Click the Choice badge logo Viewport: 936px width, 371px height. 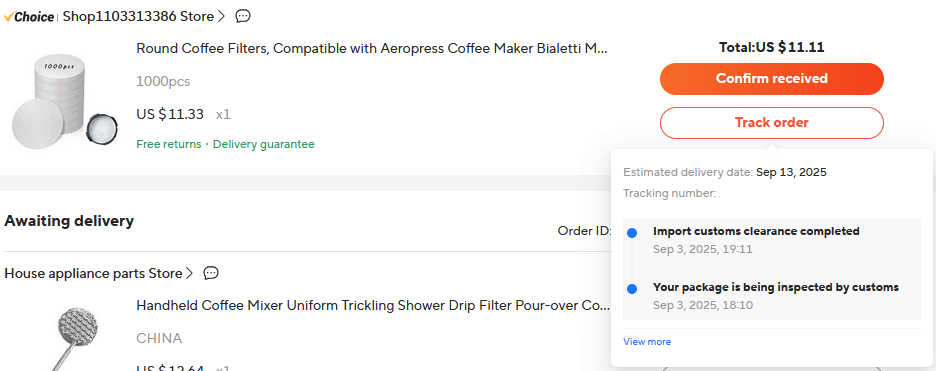click(29, 17)
